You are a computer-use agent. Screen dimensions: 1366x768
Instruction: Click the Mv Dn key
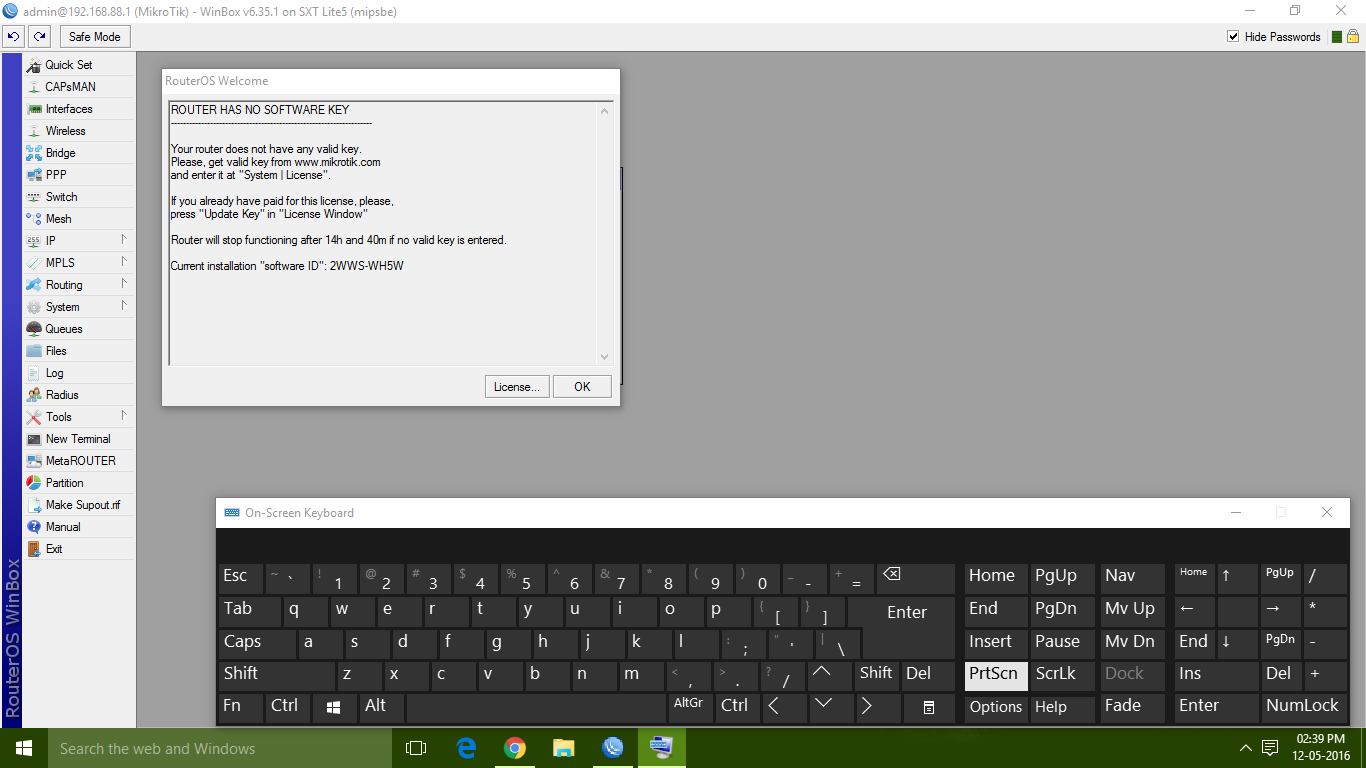1133,644
